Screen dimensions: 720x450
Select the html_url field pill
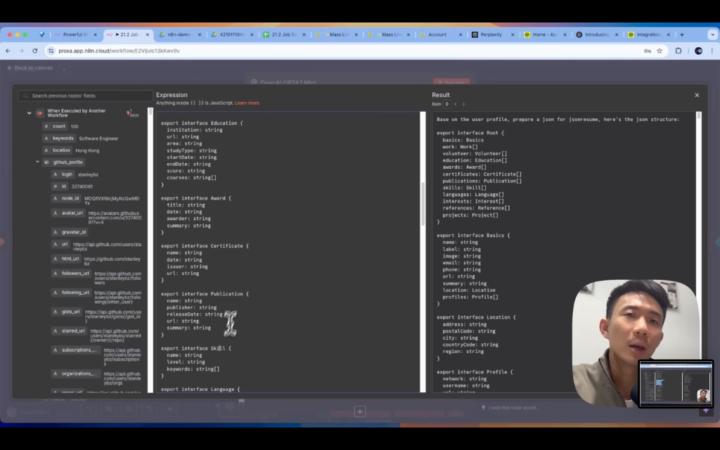coord(67,259)
